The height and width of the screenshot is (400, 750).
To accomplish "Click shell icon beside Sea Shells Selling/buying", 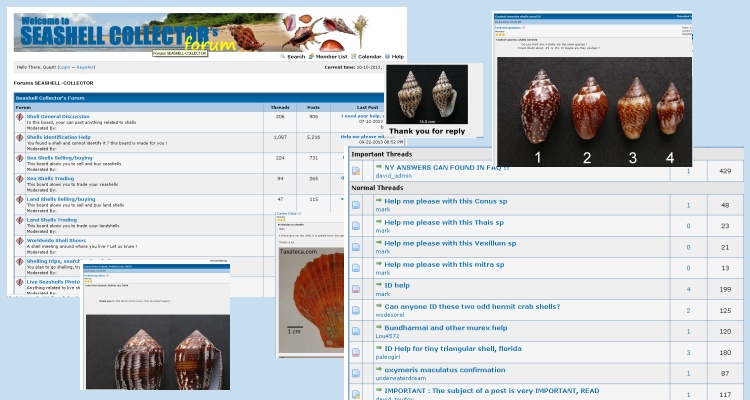I will (x=20, y=158).
